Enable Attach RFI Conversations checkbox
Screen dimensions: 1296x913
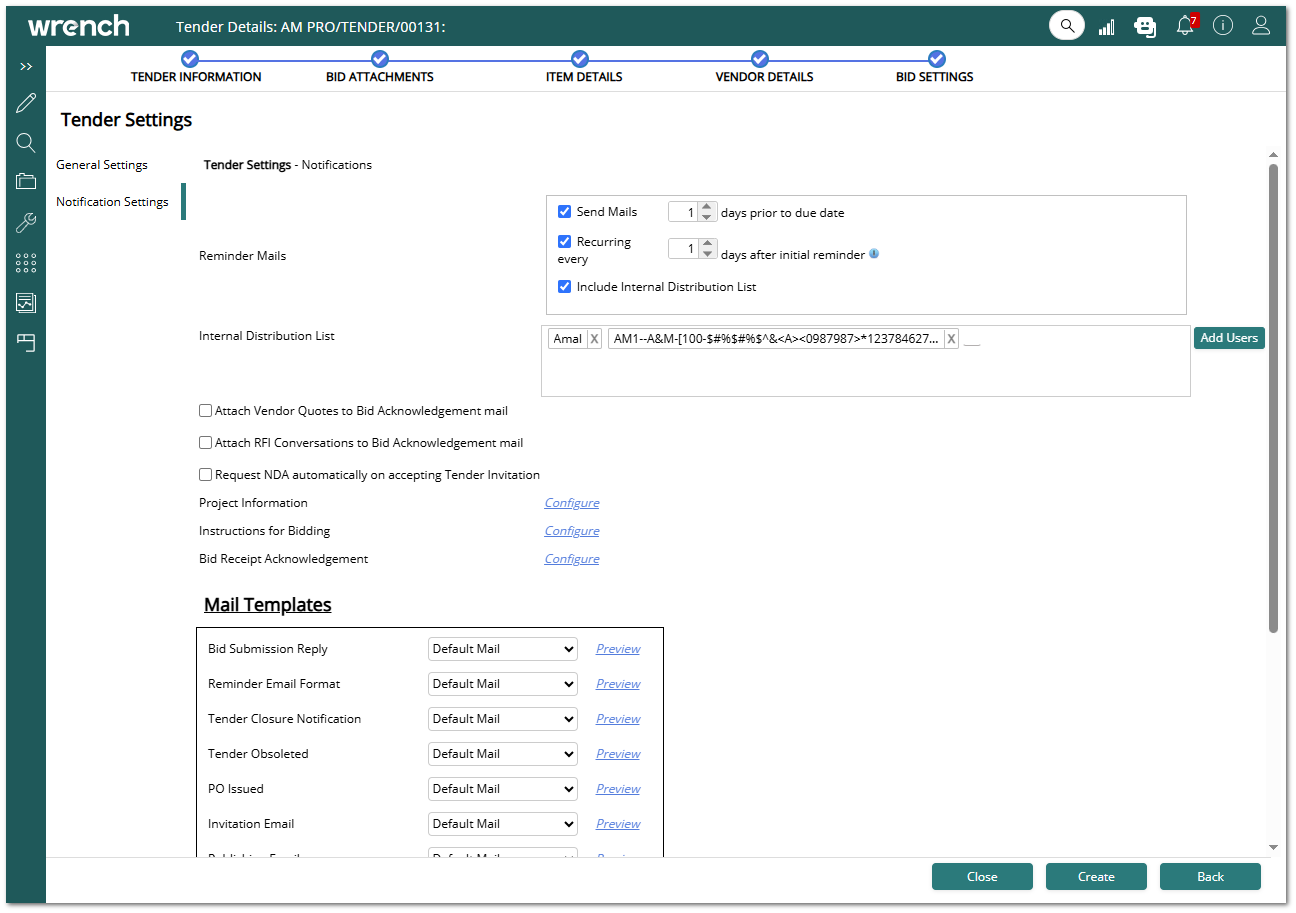(205, 443)
